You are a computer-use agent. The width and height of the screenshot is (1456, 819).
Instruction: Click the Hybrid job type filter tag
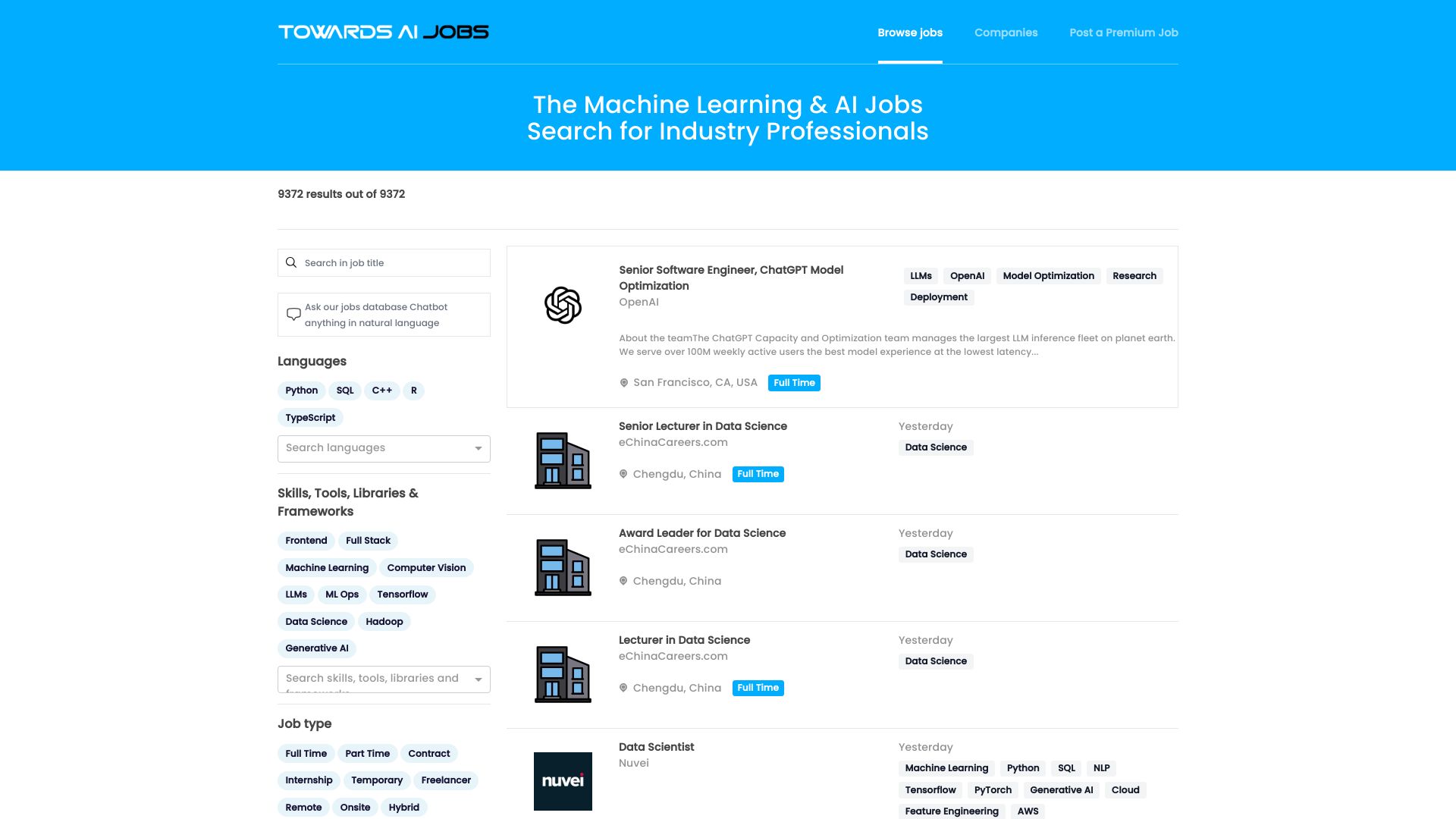pos(404,807)
